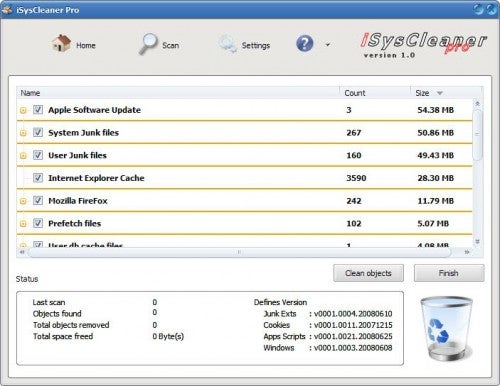Expand the User Junk files row
The width and height of the screenshot is (500, 386).
click(23, 156)
